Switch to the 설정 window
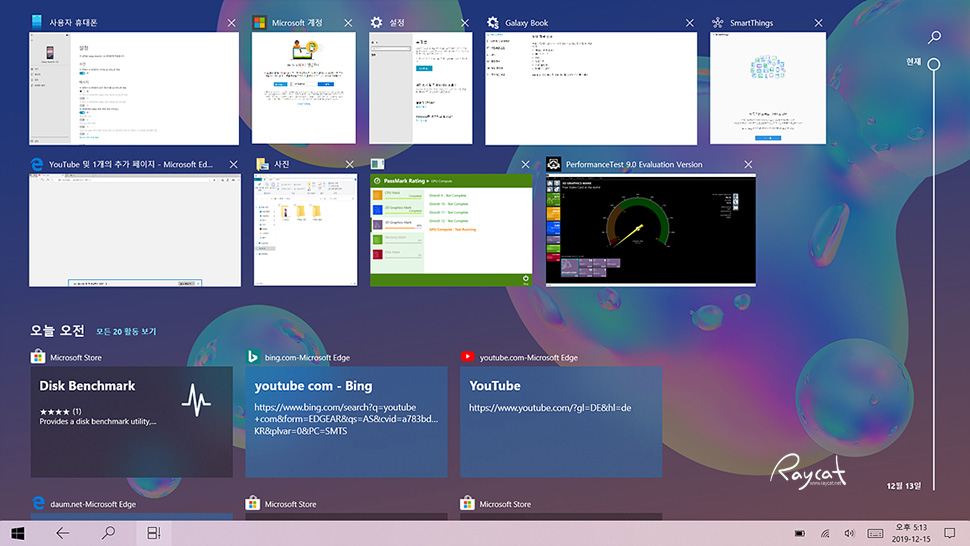This screenshot has width=970, height=546. pyautogui.click(x=421, y=88)
